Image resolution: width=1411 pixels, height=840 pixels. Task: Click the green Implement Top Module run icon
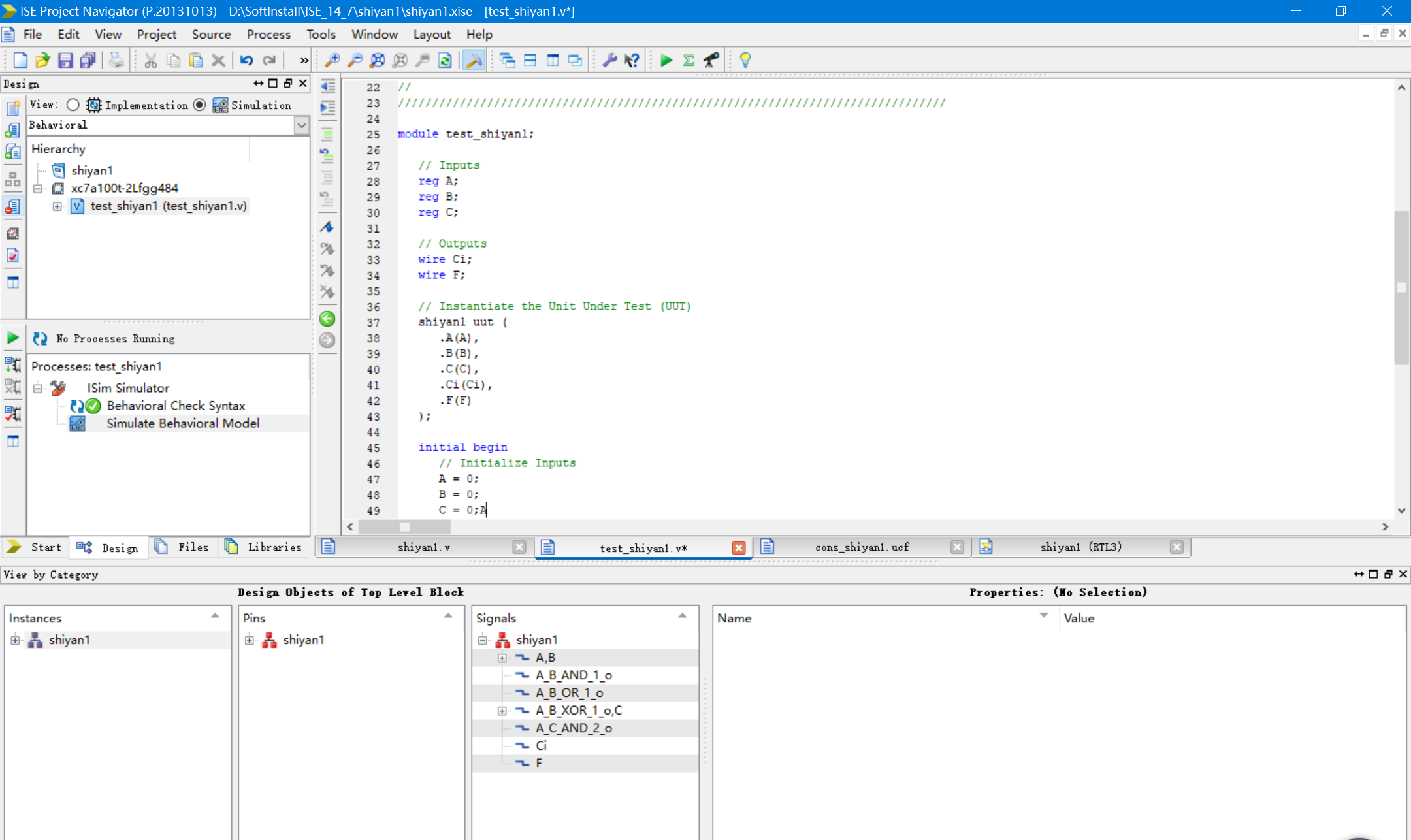pyautogui.click(x=666, y=61)
